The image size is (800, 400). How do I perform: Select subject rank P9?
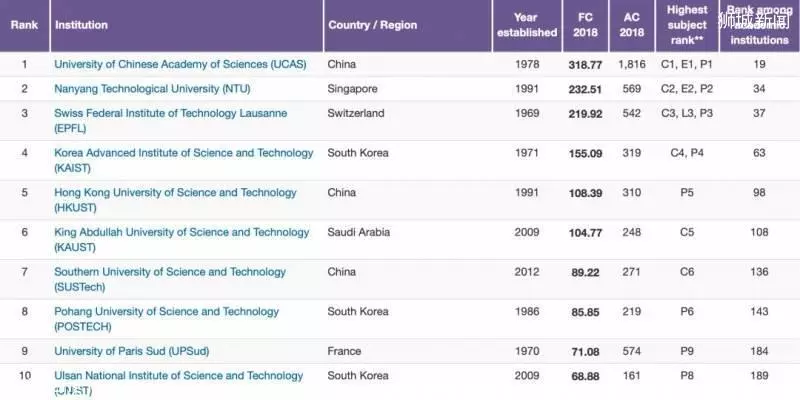point(687,351)
